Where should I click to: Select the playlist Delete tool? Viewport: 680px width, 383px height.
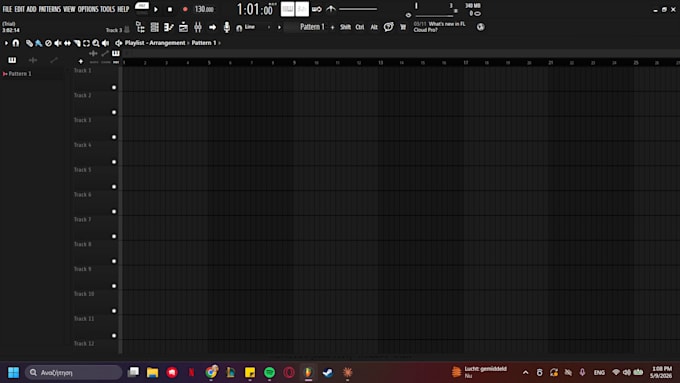pyautogui.click(x=48, y=43)
